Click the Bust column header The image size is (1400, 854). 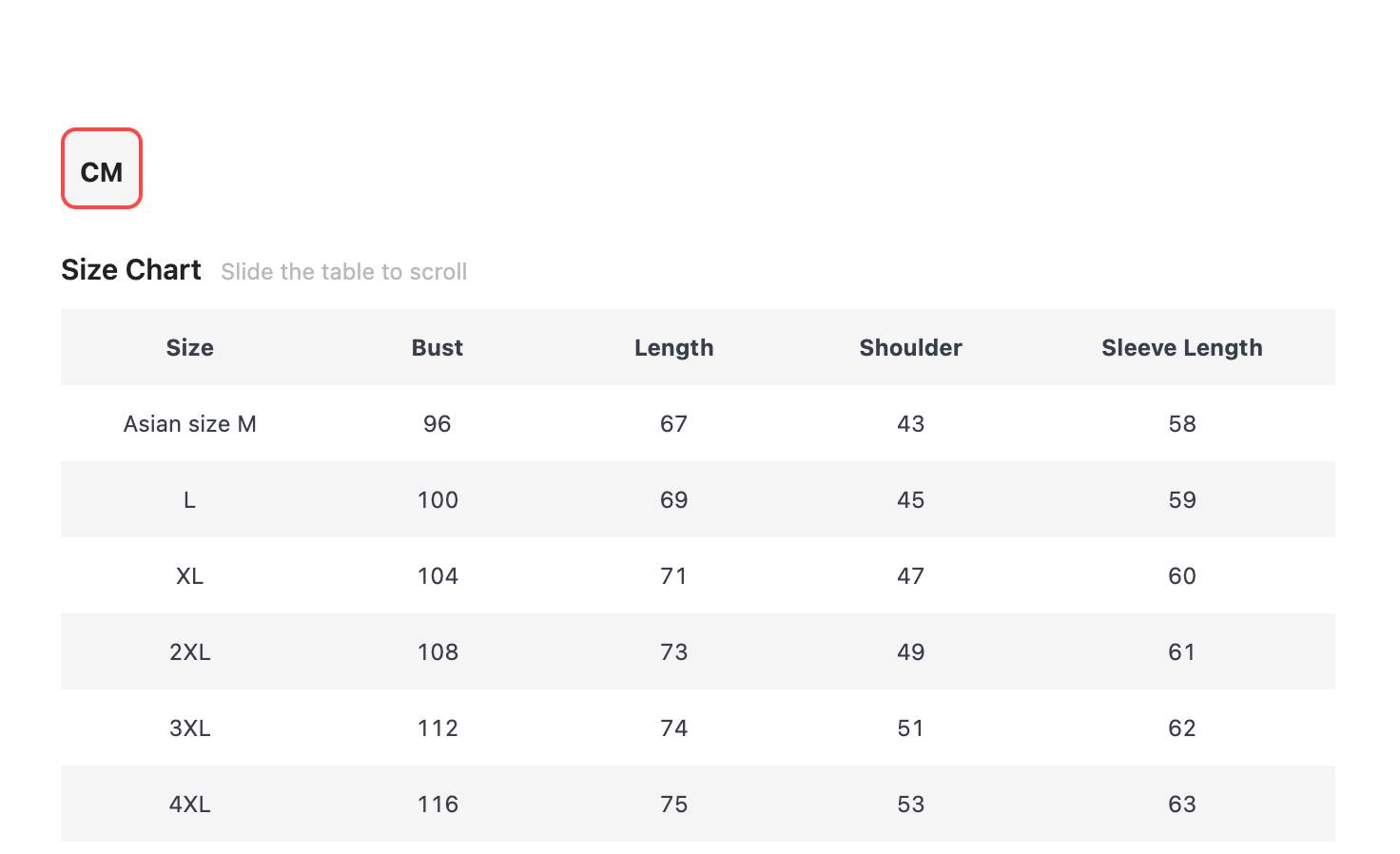point(437,348)
